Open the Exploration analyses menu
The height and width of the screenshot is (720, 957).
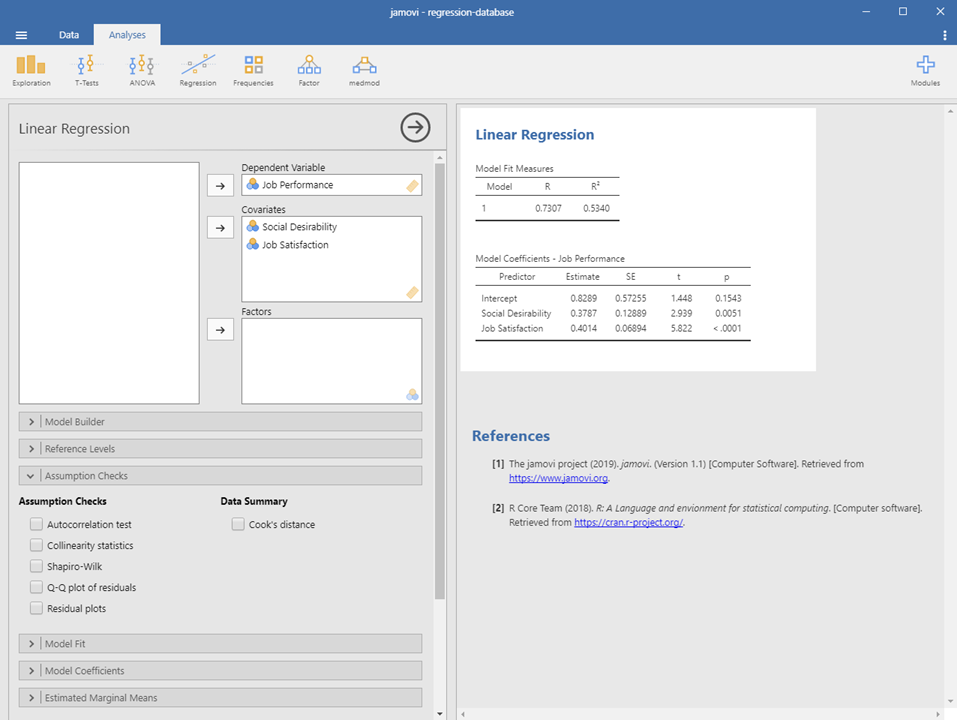click(x=31, y=69)
